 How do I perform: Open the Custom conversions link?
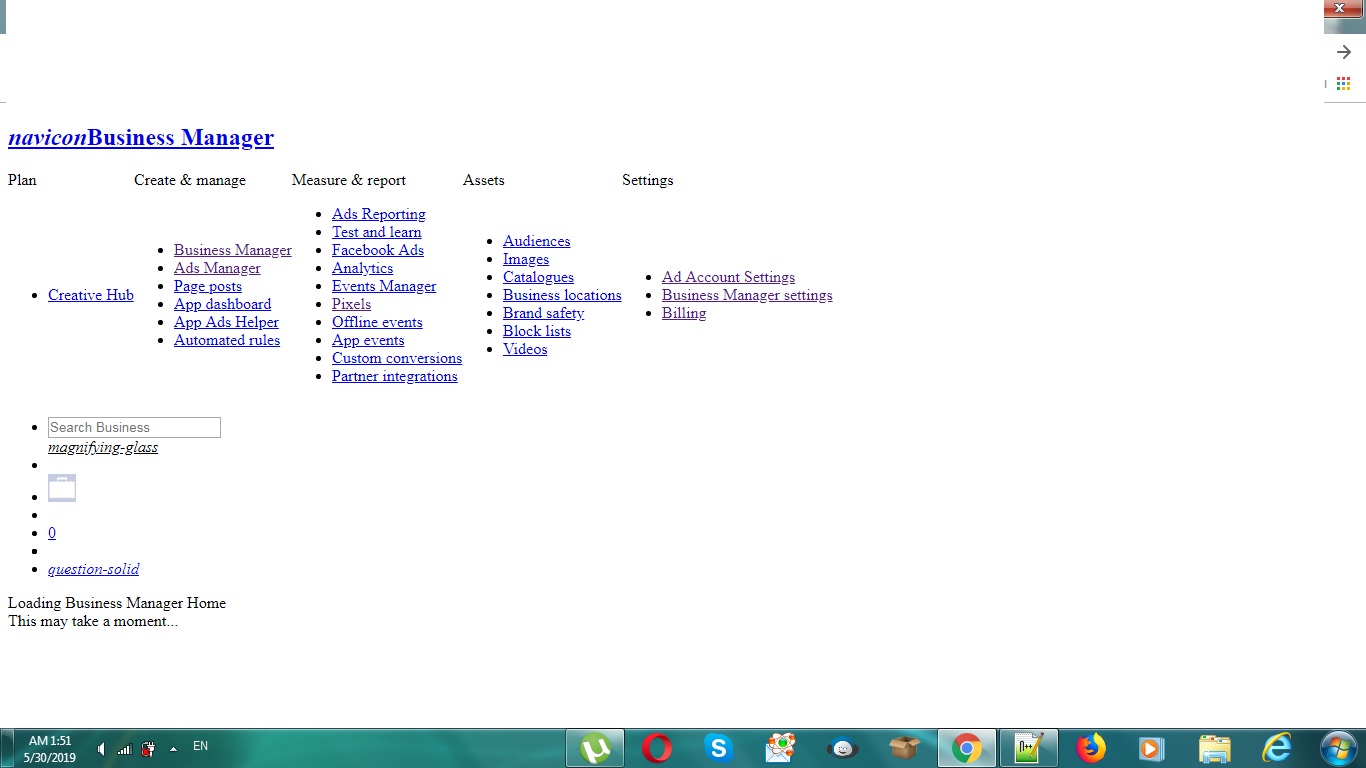tap(397, 358)
